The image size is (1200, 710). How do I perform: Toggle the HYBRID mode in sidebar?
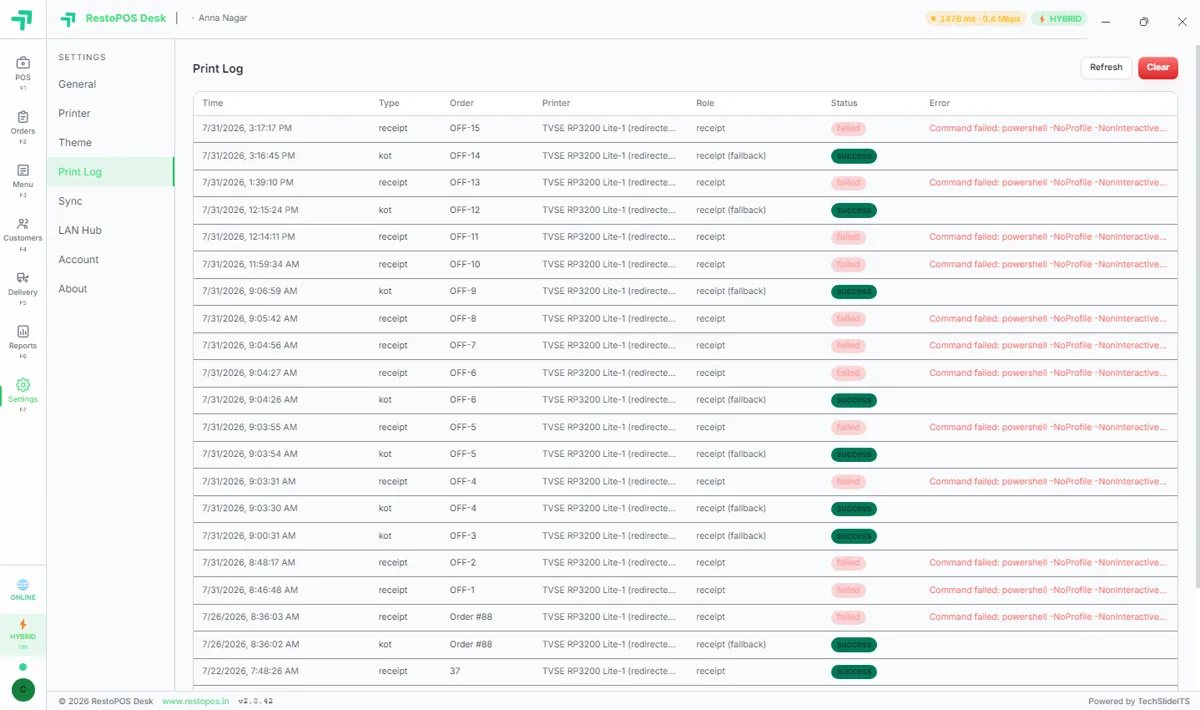point(23,633)
